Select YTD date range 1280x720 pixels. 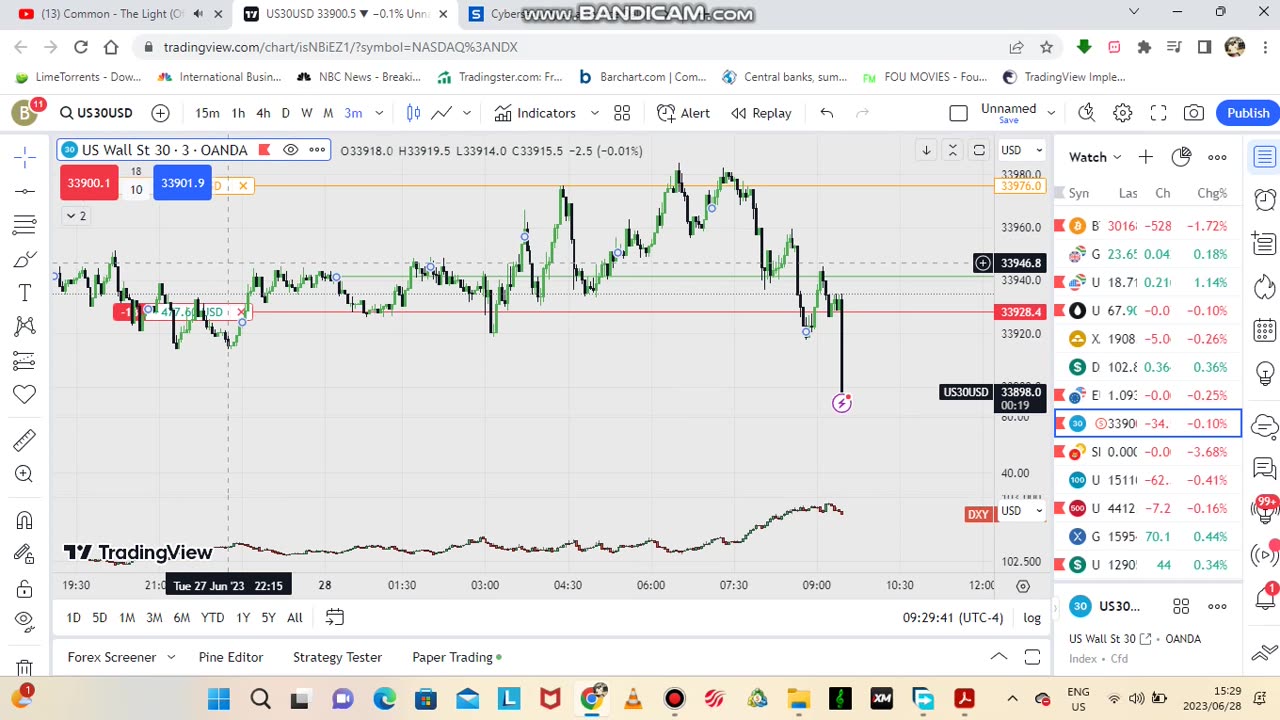(212, 618)
